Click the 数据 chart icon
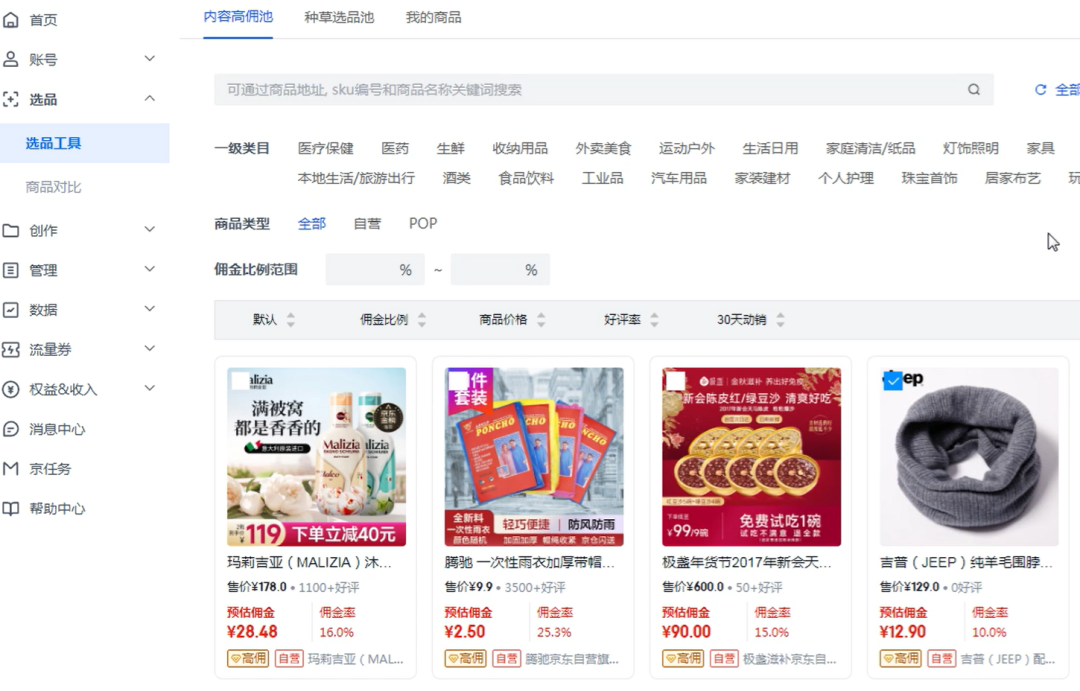The image size is (1080, 691). pos(10,309)
